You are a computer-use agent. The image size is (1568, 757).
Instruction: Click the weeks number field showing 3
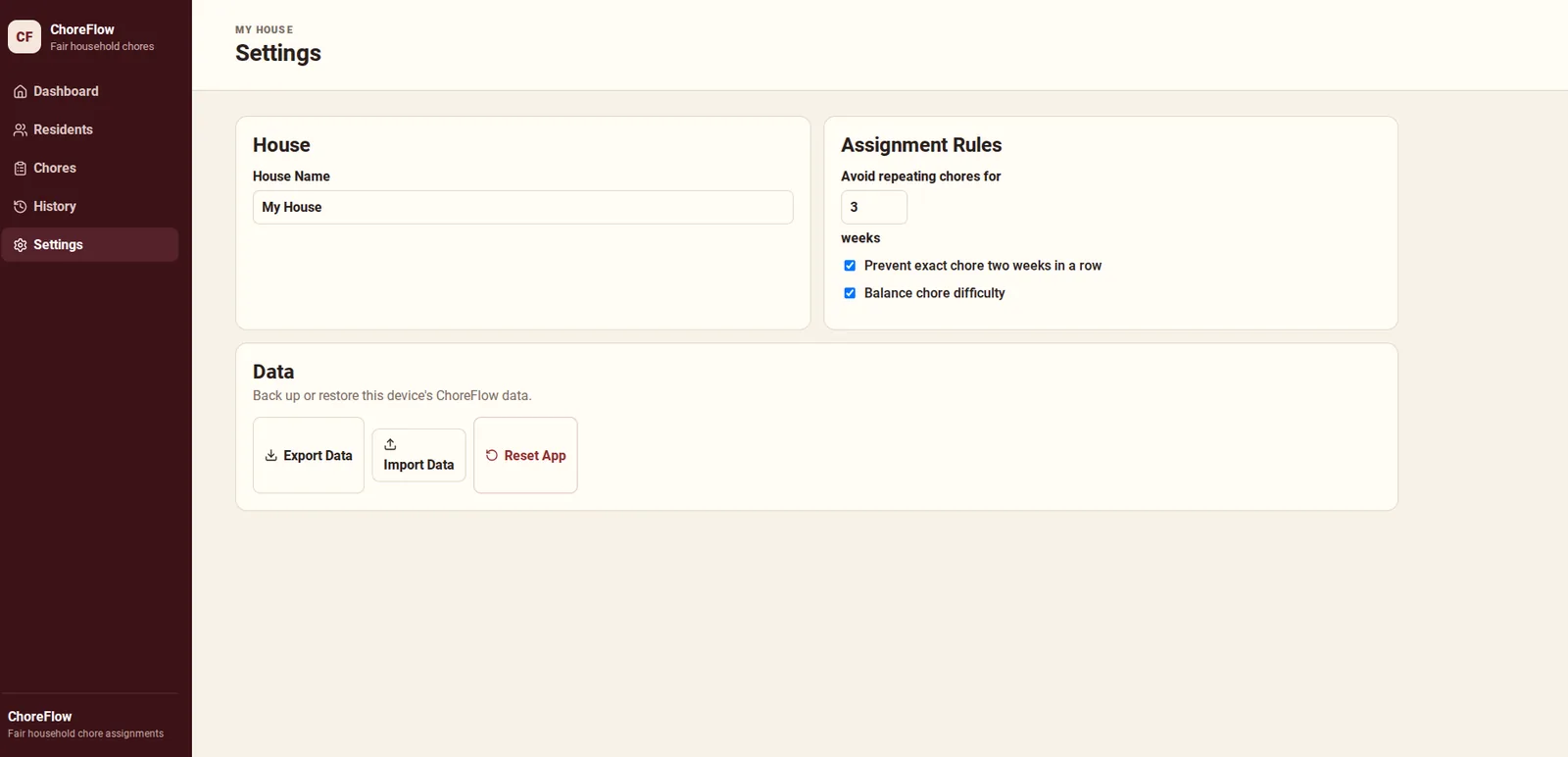pos(874,207)
